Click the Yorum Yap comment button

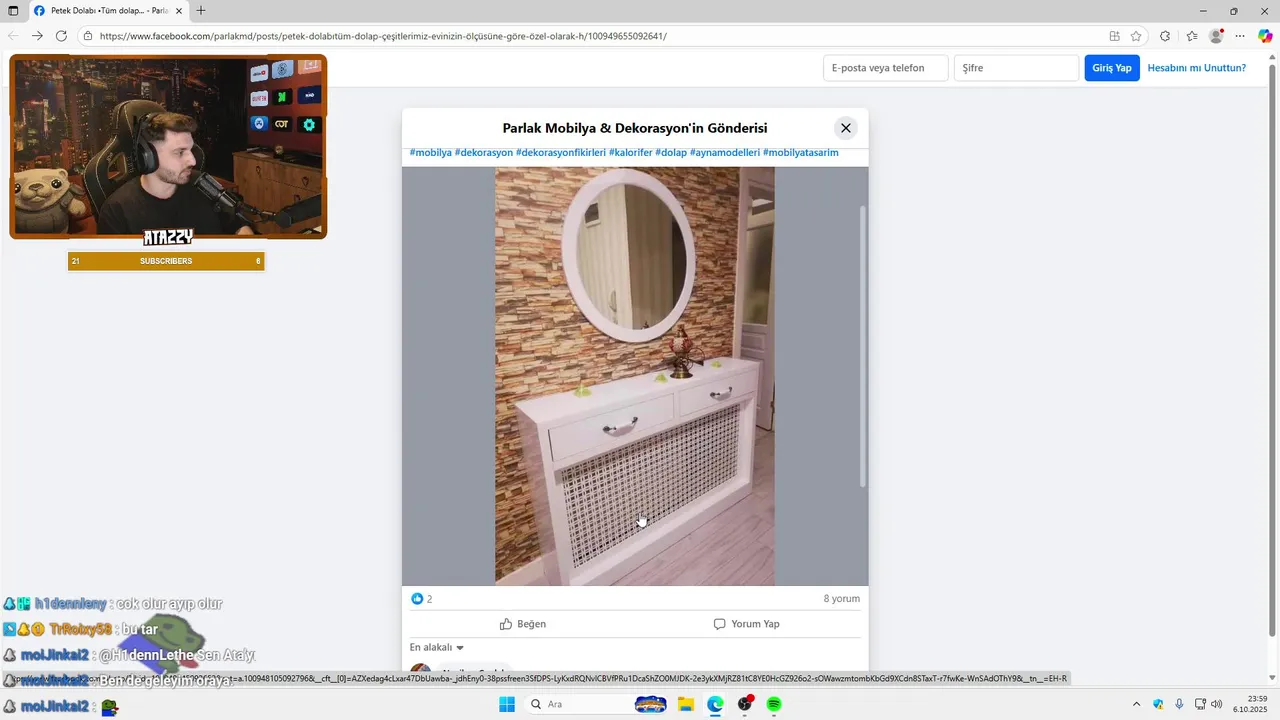point(747,624)
